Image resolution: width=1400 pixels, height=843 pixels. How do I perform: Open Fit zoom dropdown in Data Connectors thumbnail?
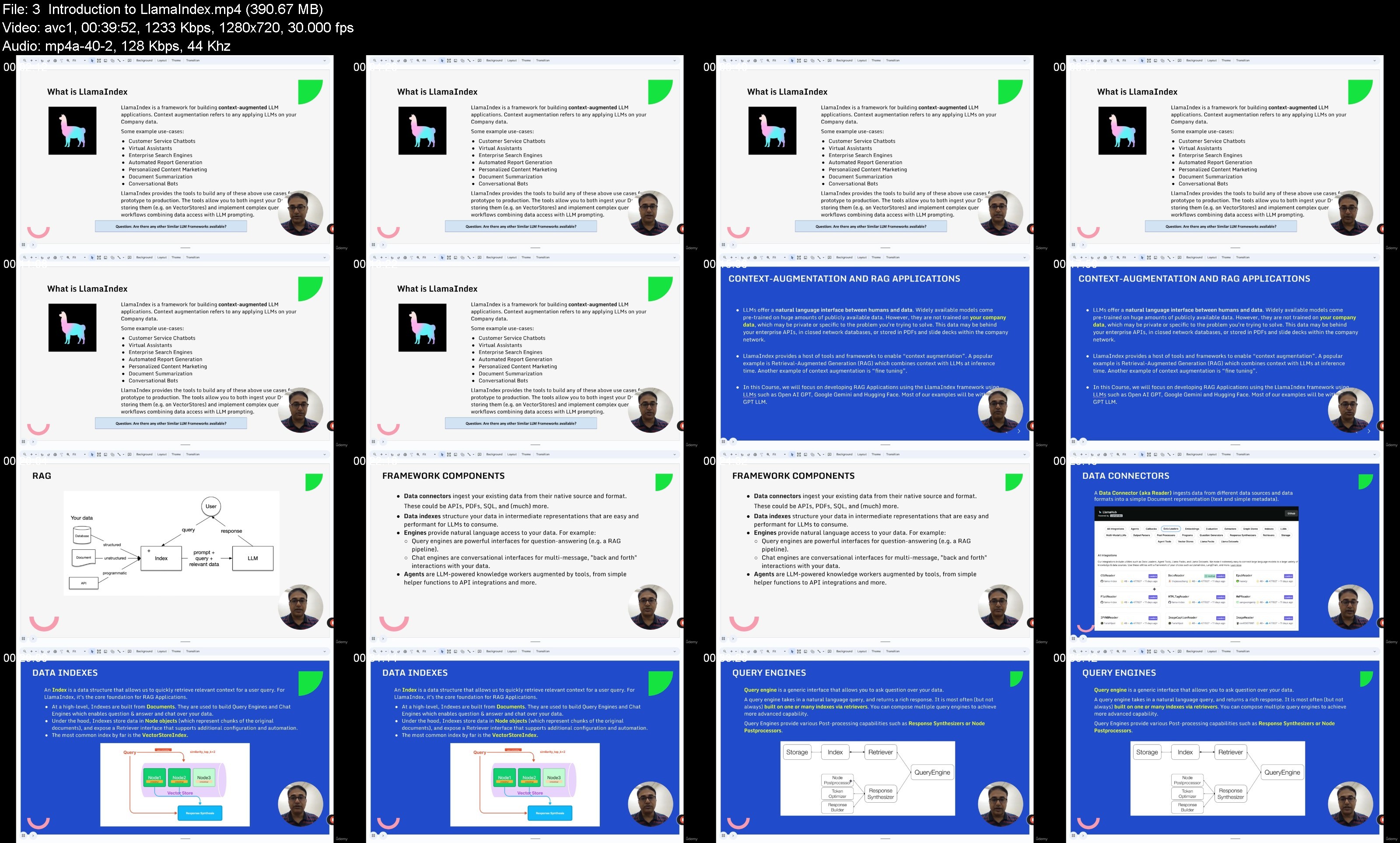[x=1130, y=454]
